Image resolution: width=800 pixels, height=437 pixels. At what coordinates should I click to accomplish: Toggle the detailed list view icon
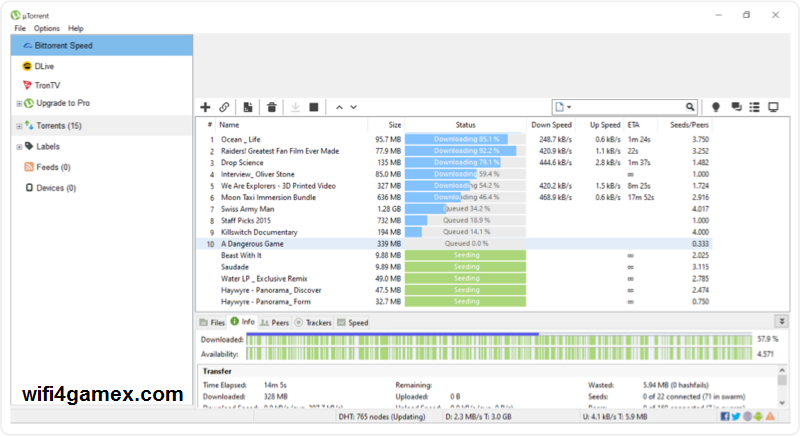(755, 107)
